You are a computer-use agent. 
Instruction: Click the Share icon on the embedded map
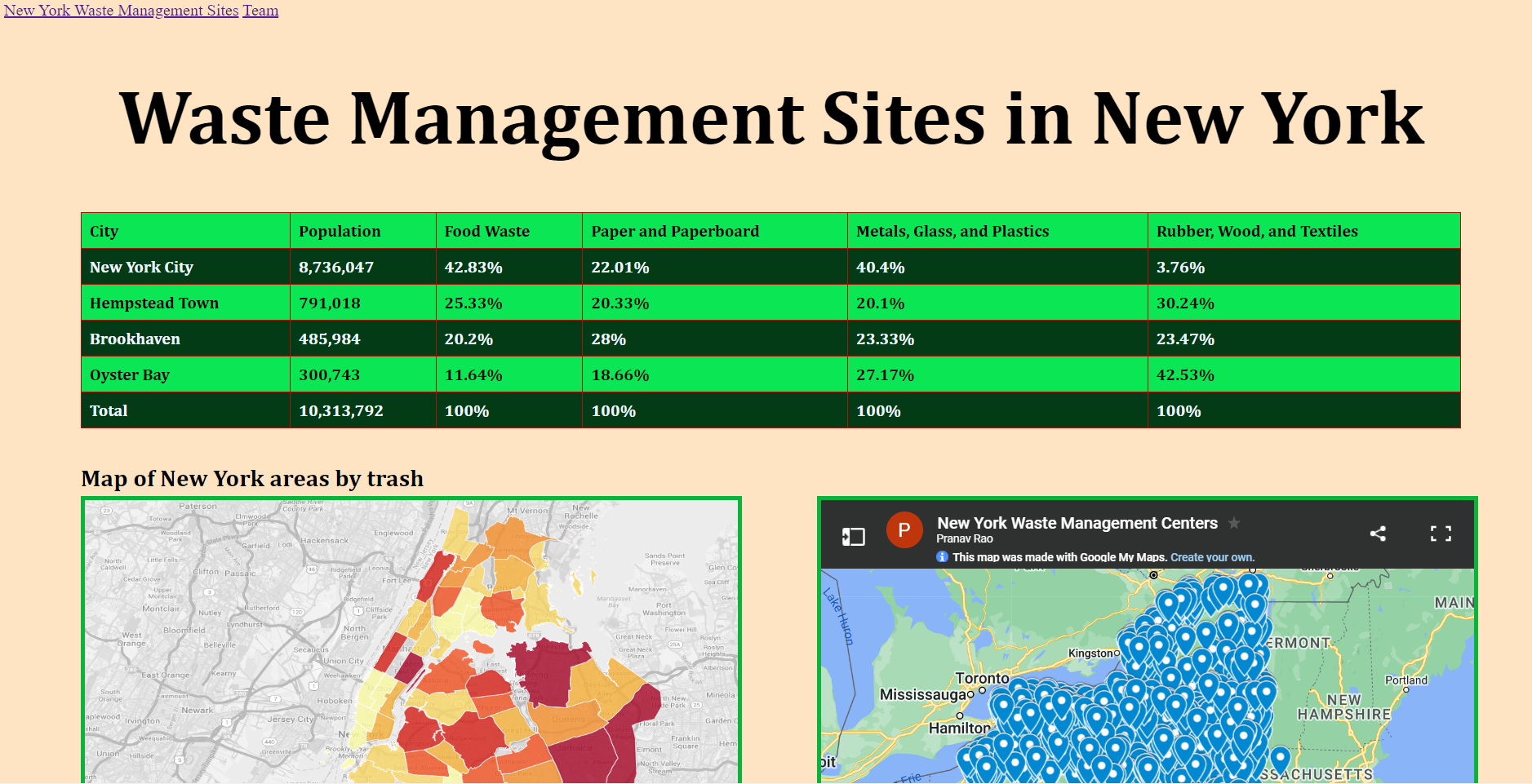coord(1378,534)
